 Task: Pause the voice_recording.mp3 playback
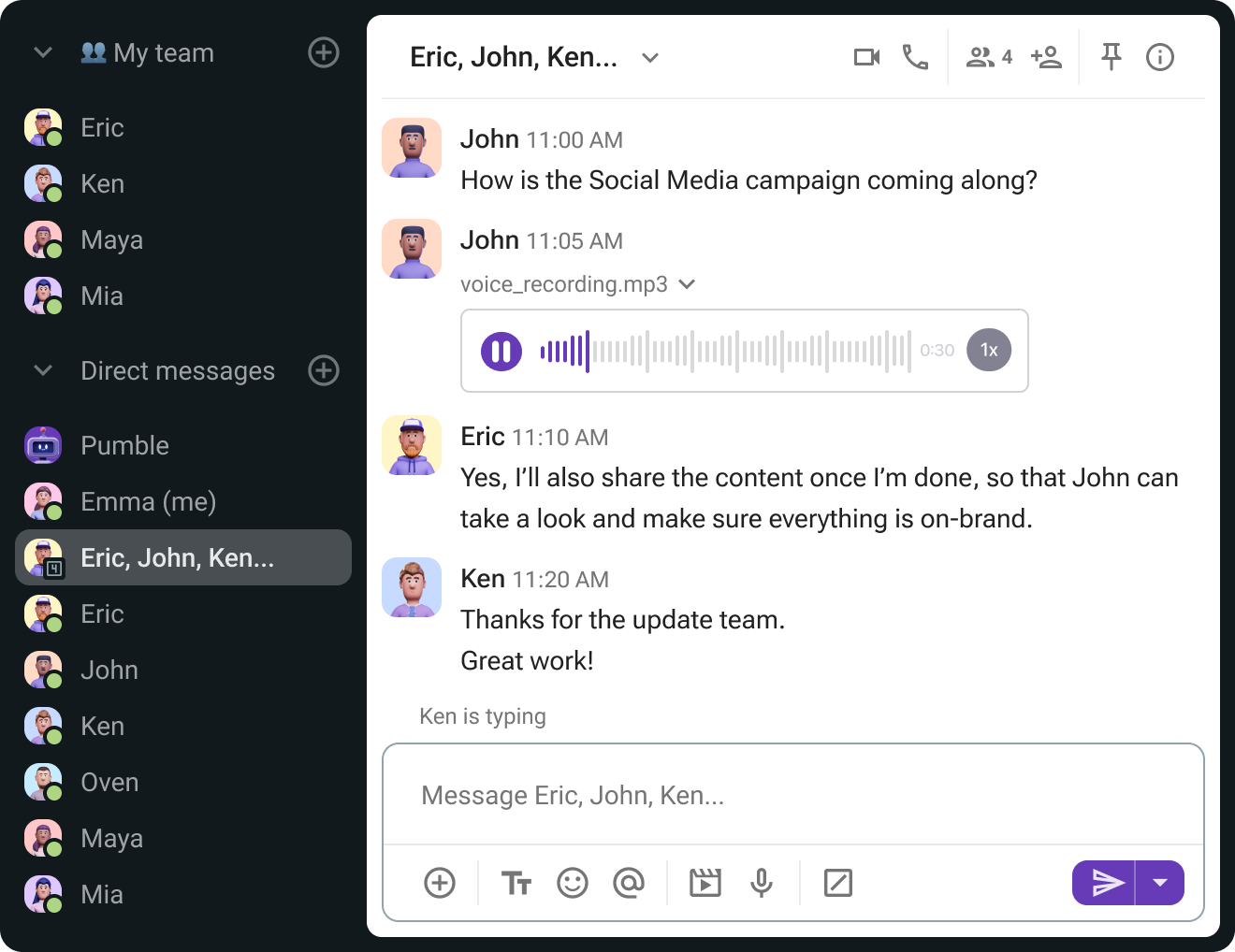pos(501,352)
